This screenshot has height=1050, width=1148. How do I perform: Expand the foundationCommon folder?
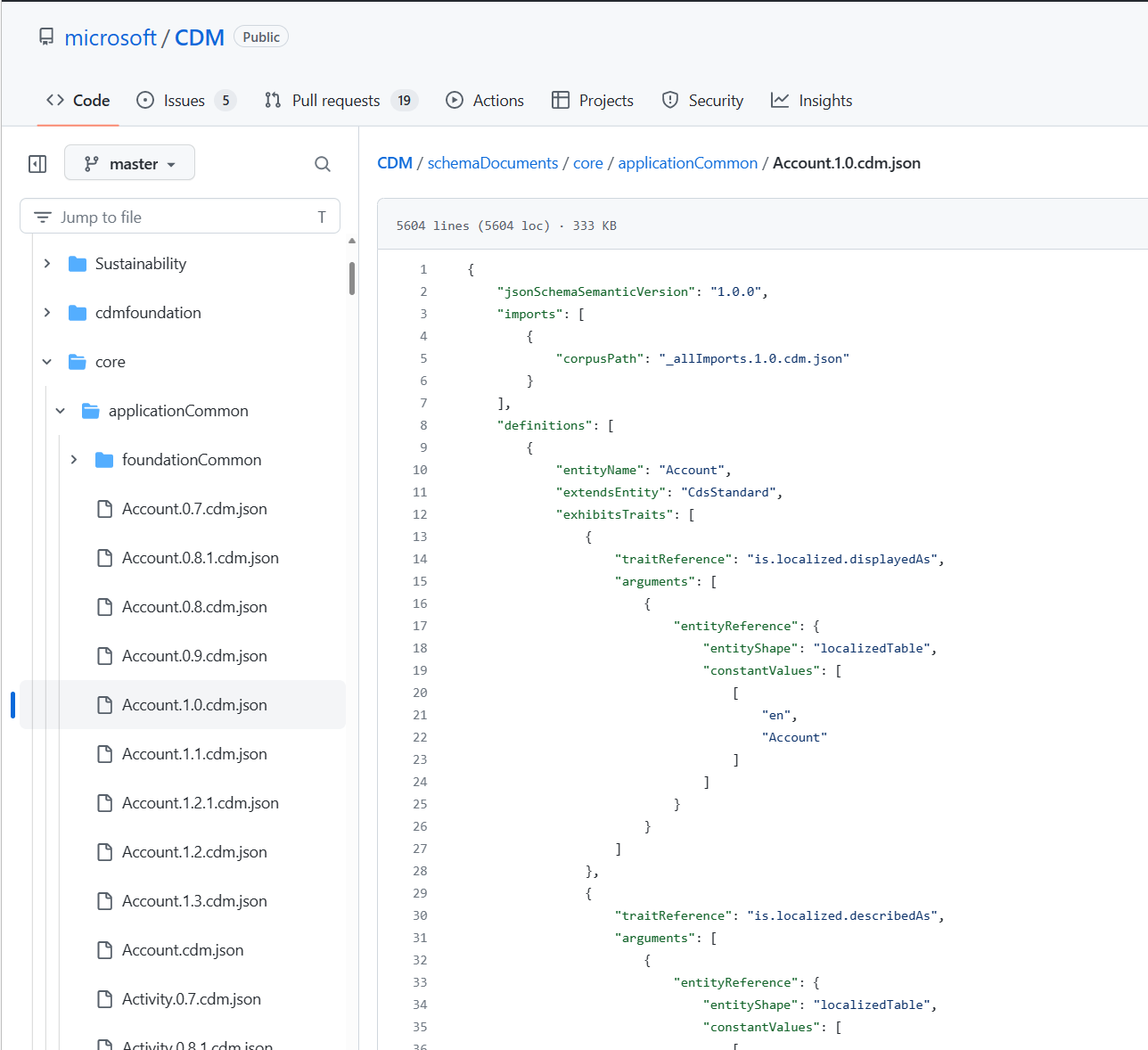[x=74, y=459]
